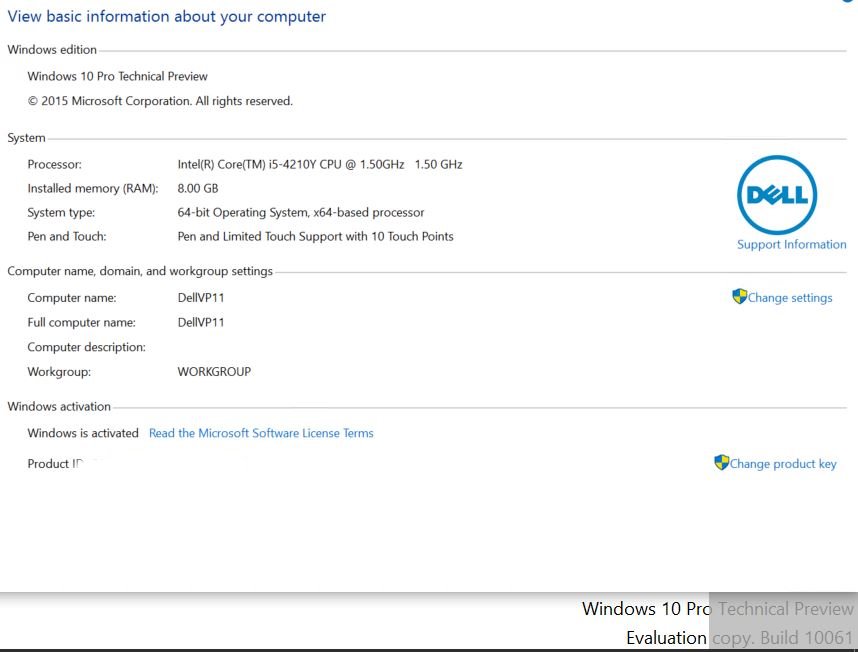Click the 8.00 GB installed memory value
This screenshot has width=858, height=652.
[x=198, y=189]
